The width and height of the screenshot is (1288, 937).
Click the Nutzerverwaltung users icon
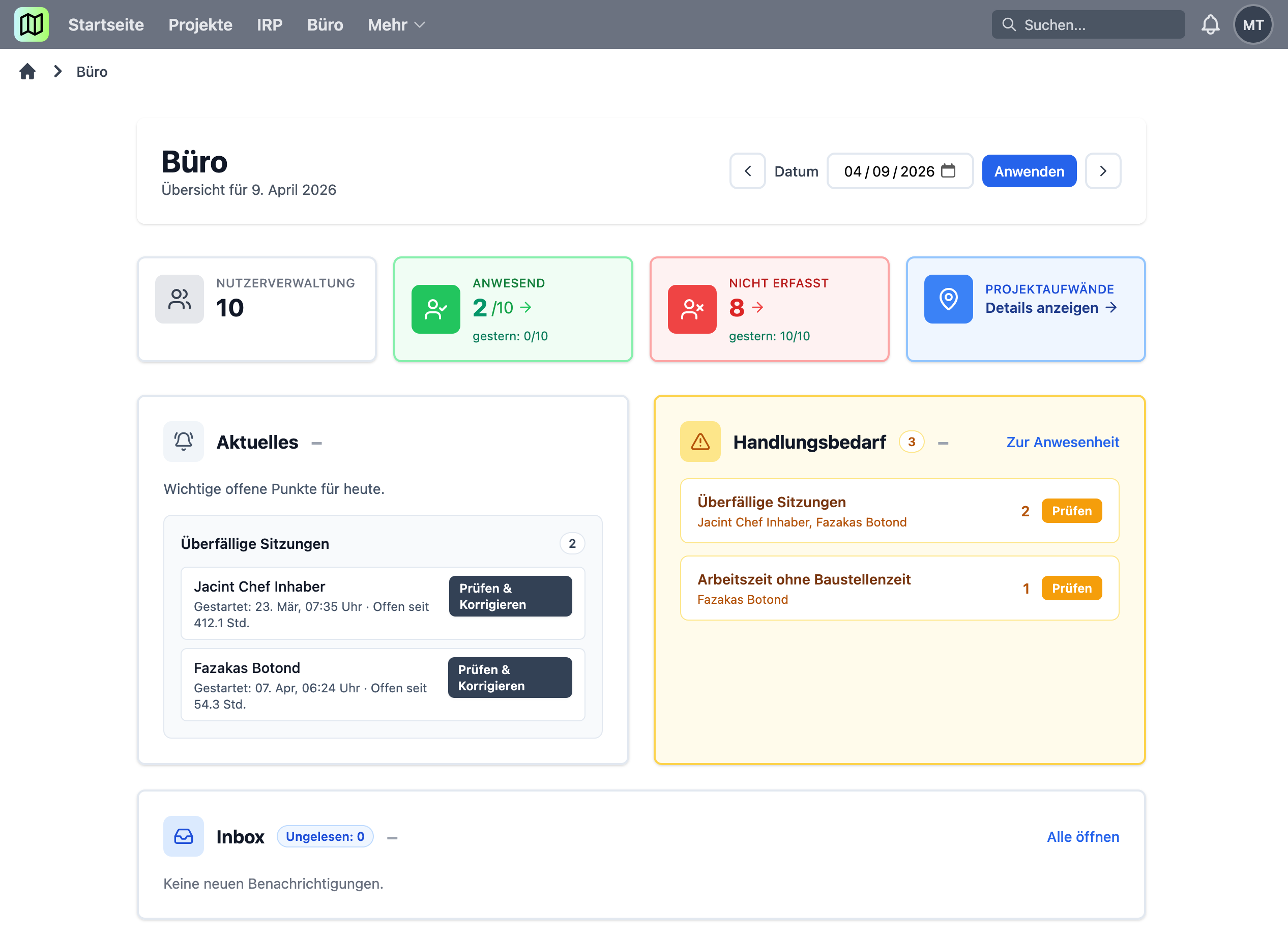(x=180, y=299)
